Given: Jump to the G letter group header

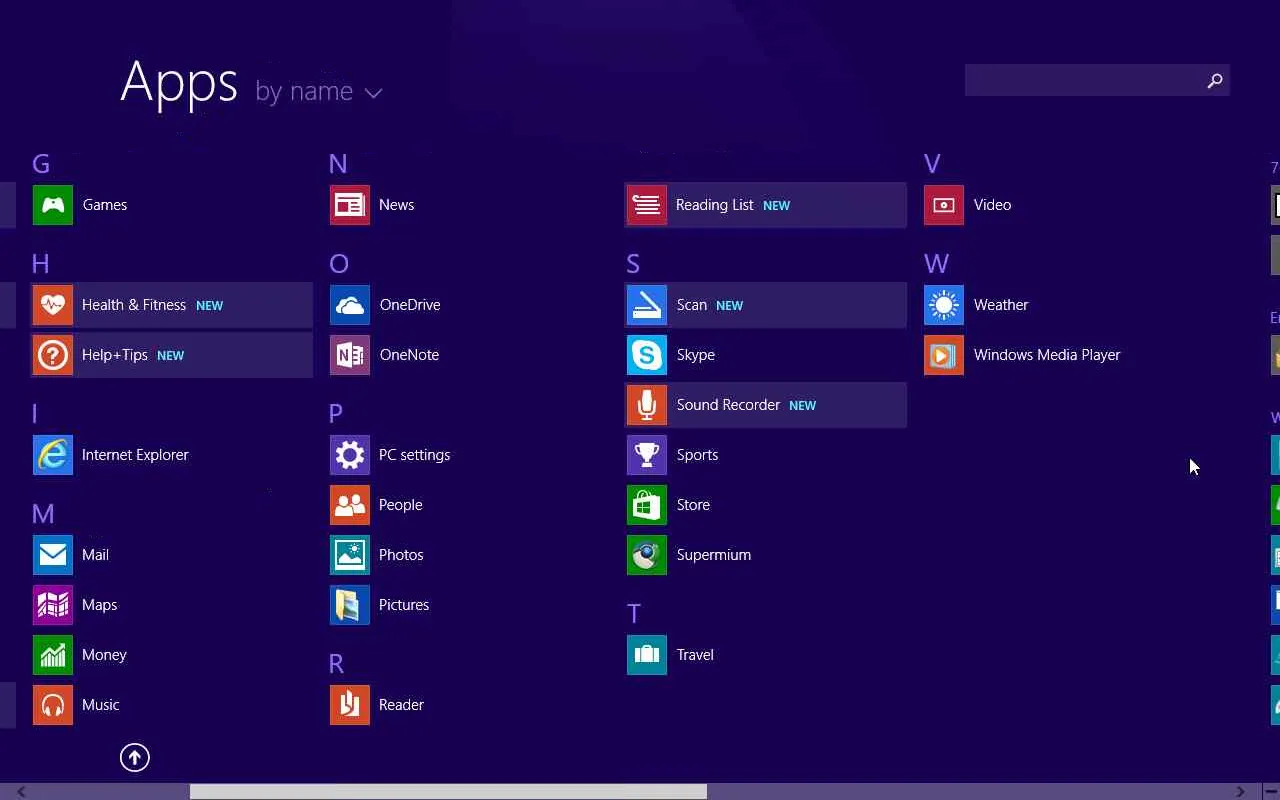Looking at the screenshot, I should tap(41, 164).
